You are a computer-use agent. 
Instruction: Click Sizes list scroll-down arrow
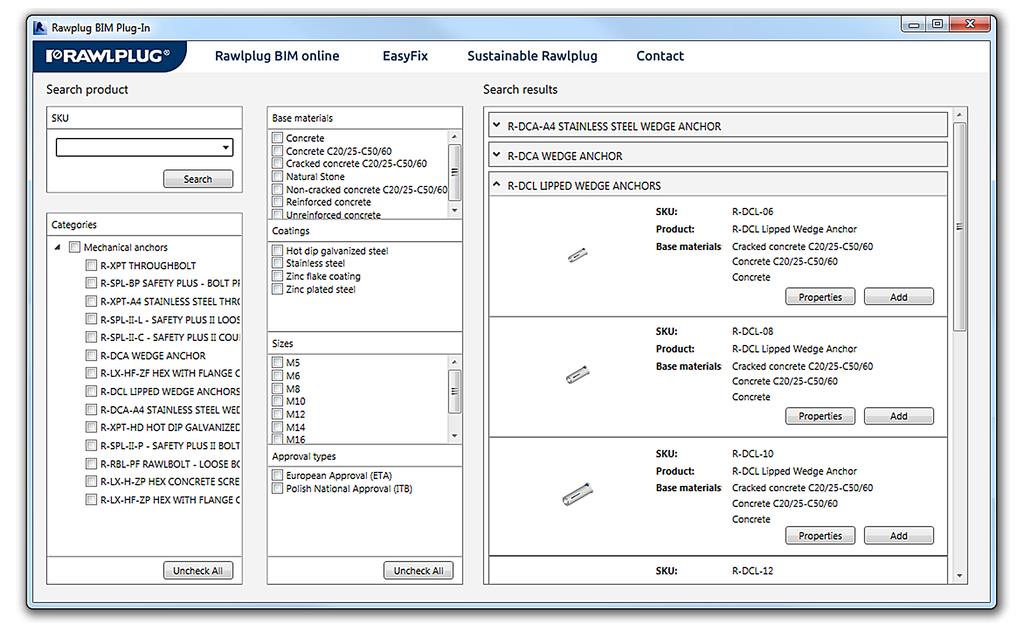pyautogui.click(x=455, y=436)
